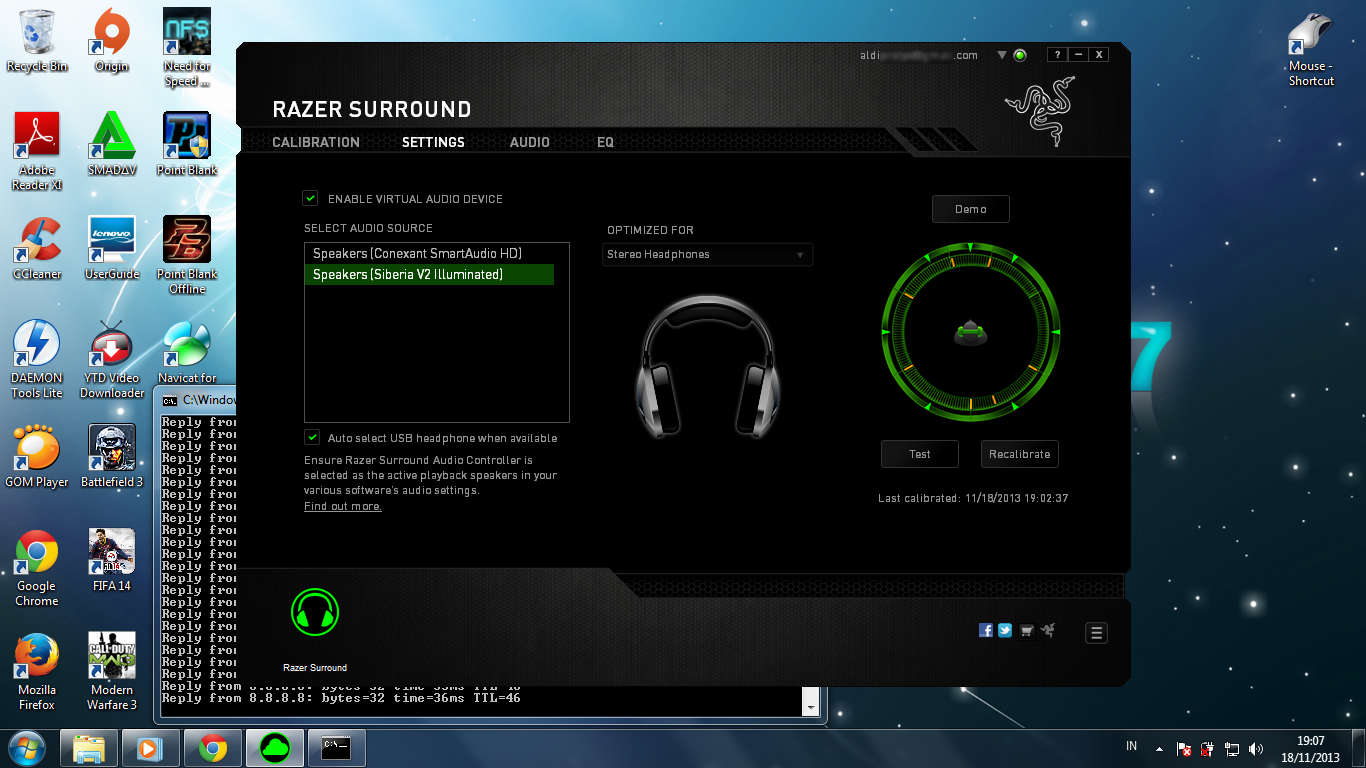Open the Optimized For Stereo Headphones dropdown
Image resolution: width=1366 pixels, height=768 pixels.
click(709, 255)
